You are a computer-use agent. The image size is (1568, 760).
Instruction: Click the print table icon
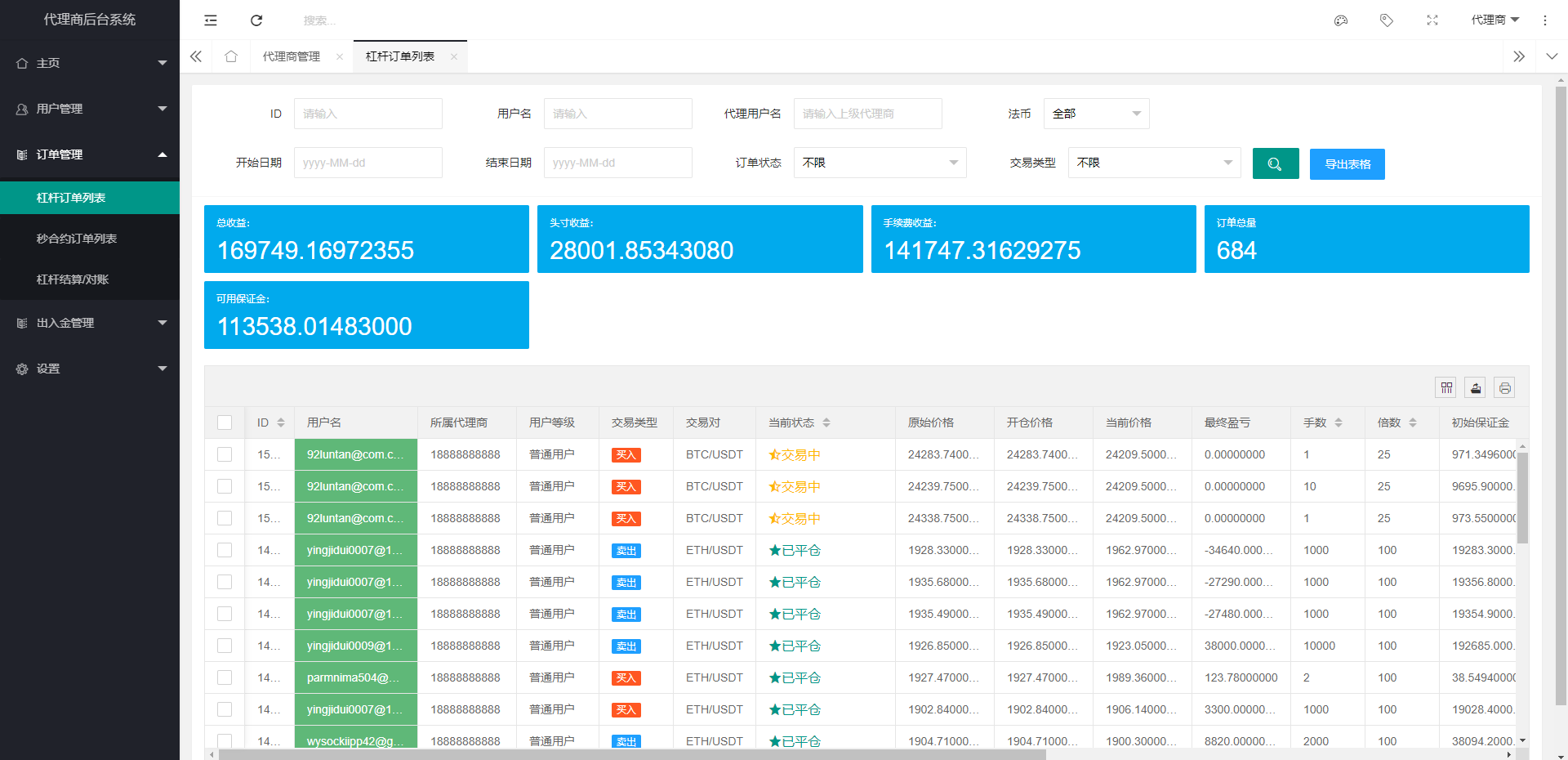1504,387
